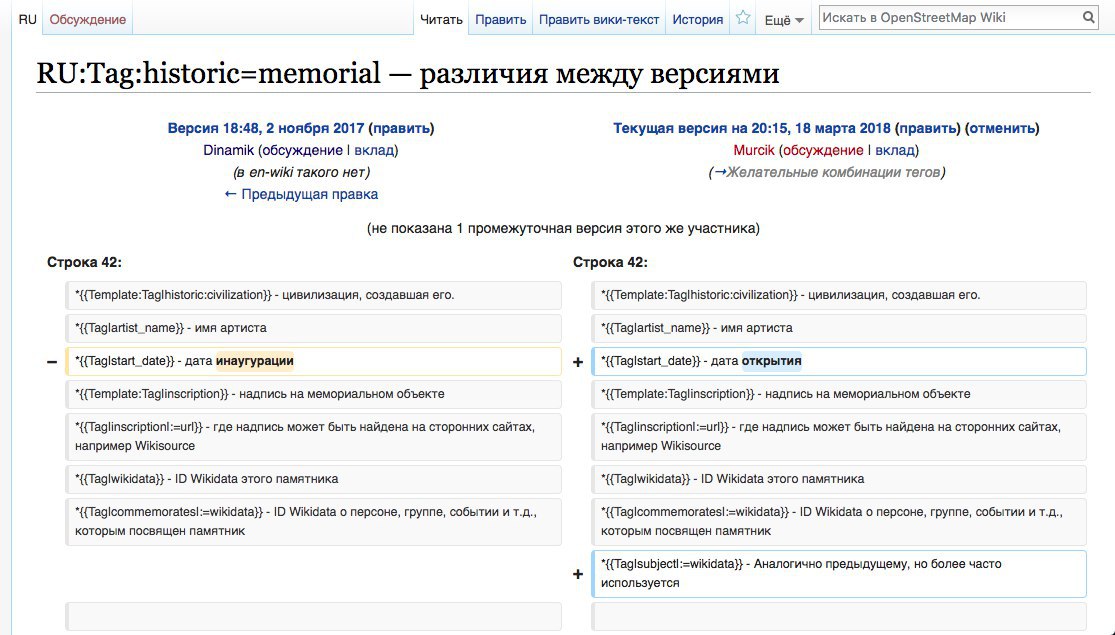Open version from 18:48, 2 ноября 2017
This screenshot has height=635, width=1115.
point(265,129)
